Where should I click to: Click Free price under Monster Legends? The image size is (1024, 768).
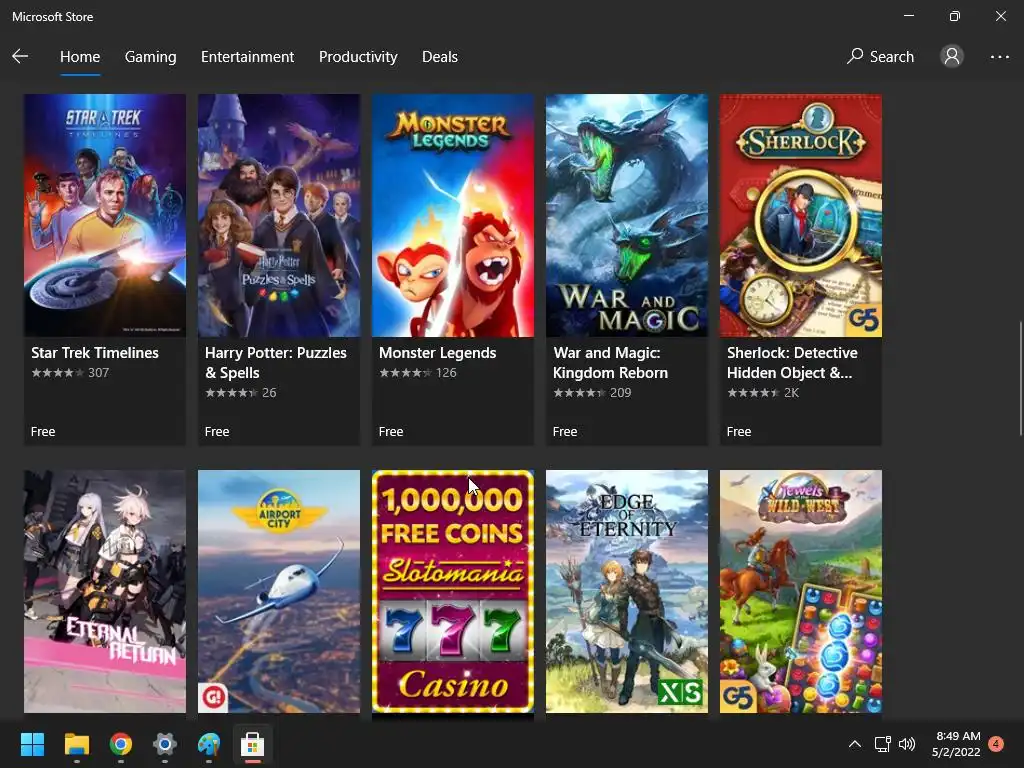coord(391,432)
